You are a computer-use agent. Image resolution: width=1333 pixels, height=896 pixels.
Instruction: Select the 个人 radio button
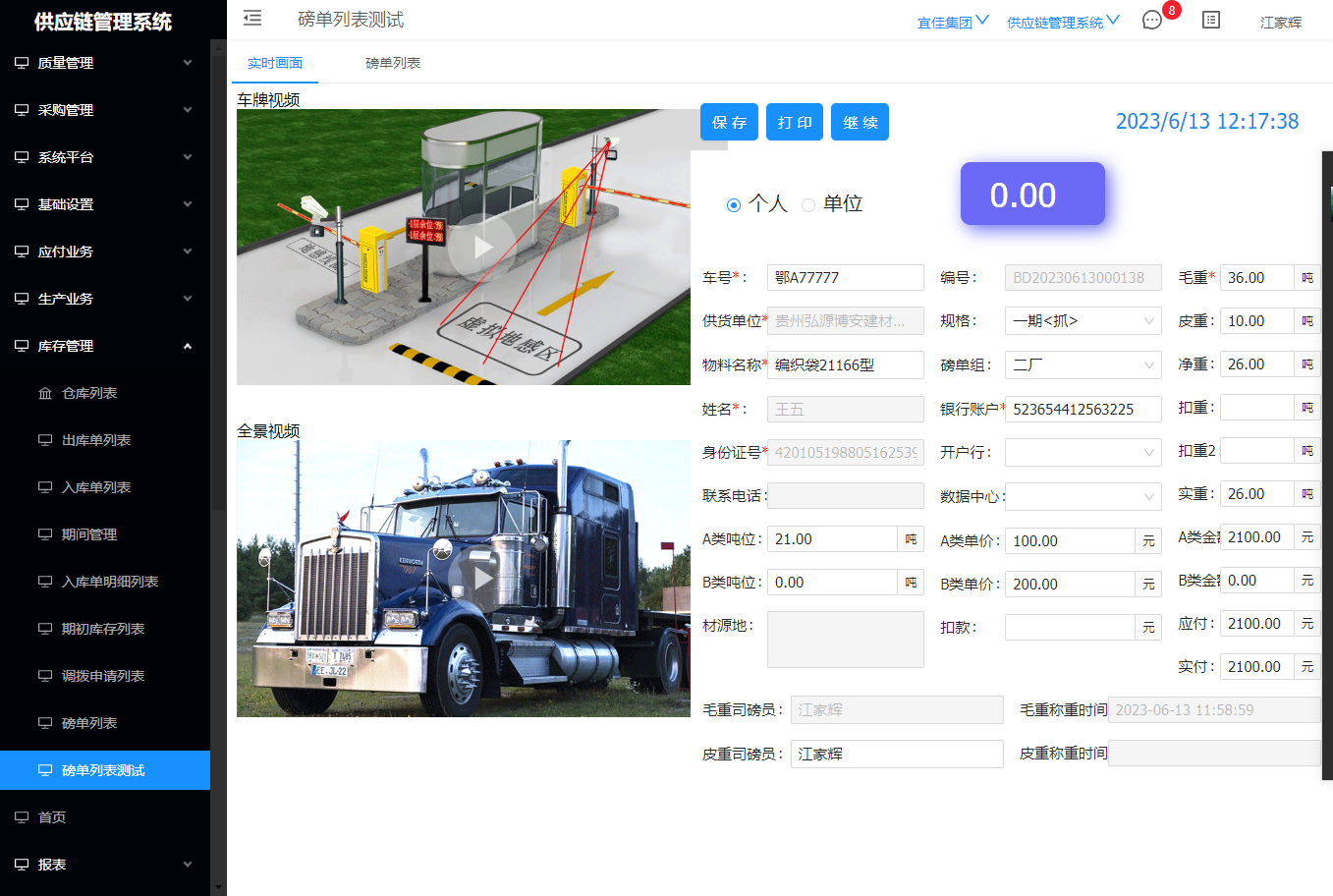[x=734, y=204]
